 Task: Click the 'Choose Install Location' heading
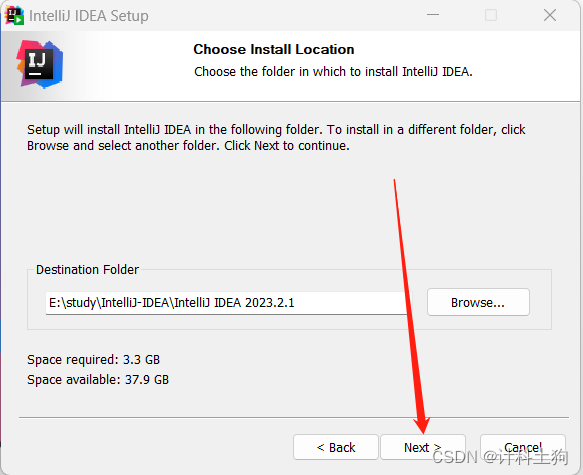point(274,49)
